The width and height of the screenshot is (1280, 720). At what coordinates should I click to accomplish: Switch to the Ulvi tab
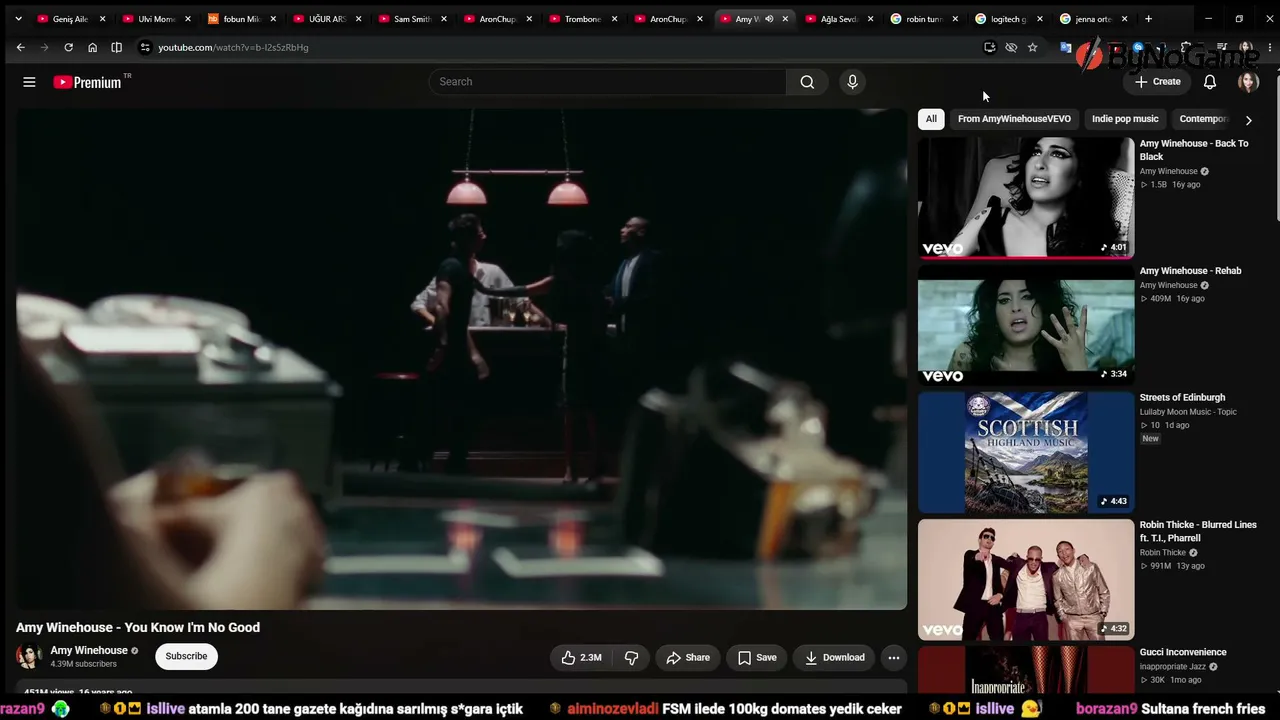tap(156, 19)
